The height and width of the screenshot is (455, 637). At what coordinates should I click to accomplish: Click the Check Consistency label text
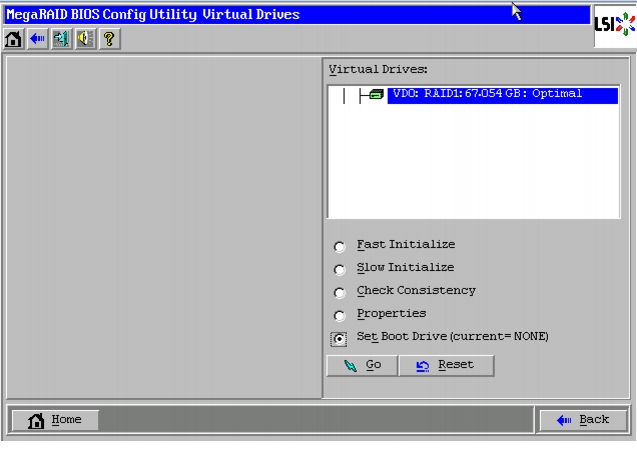(x=416, y=290)
